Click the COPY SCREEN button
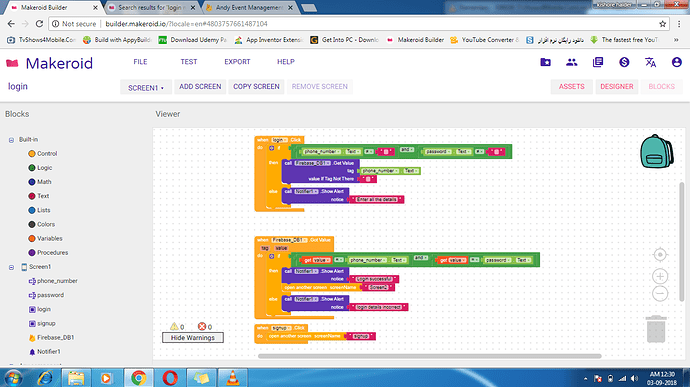This screenshot has height=387, width=690. [256, 87]
